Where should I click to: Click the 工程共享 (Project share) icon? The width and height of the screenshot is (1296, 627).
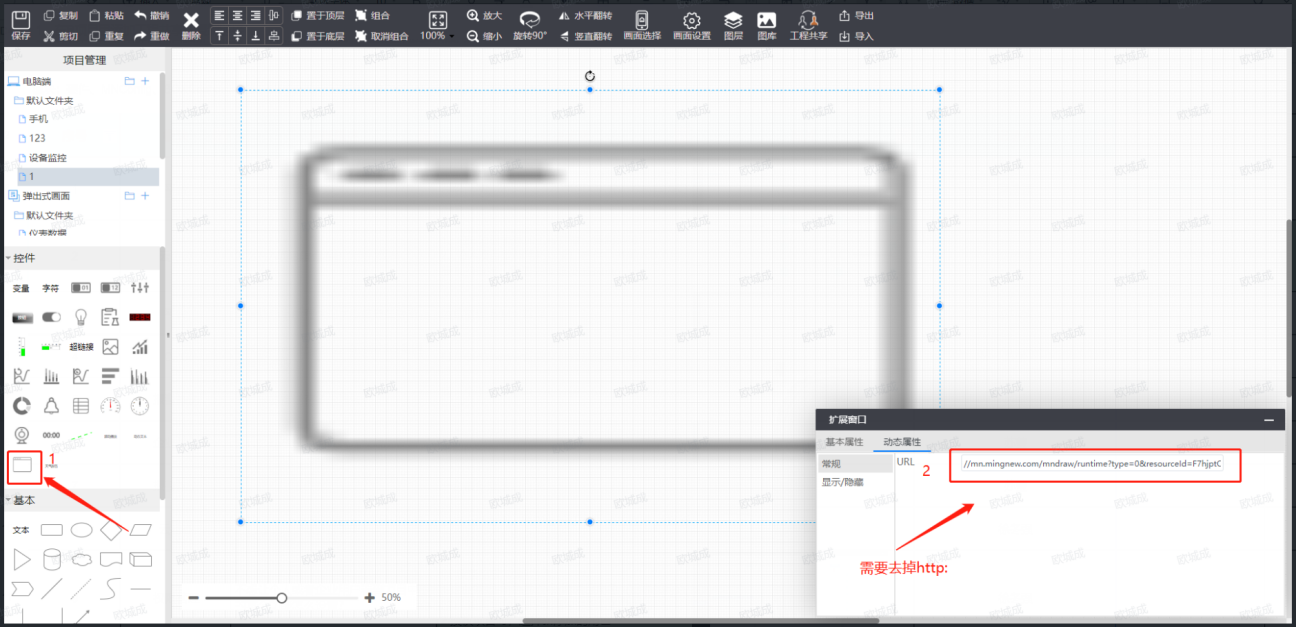[x=808, y=24]
